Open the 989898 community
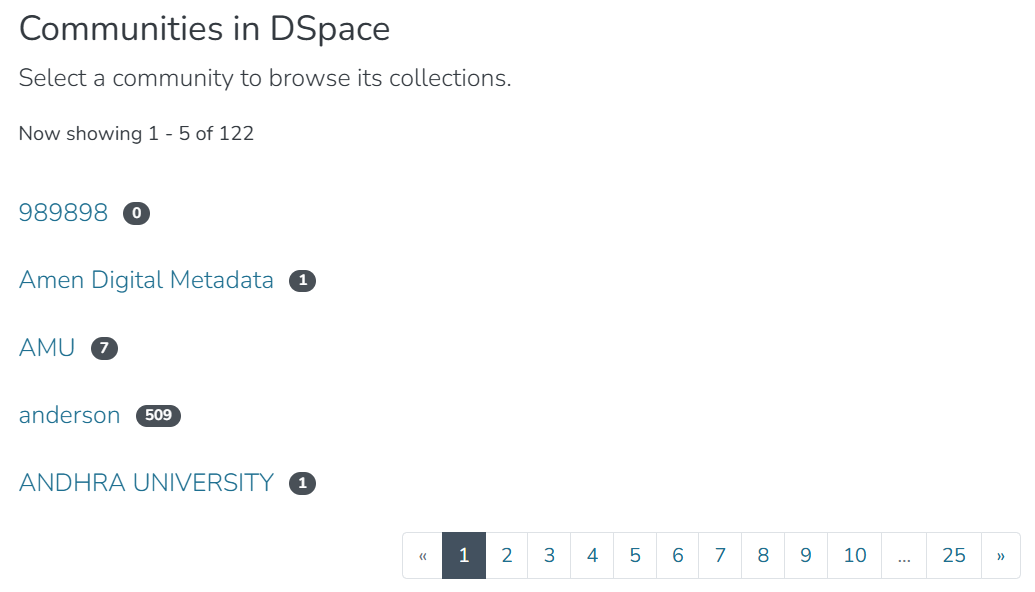 [62, 212]
